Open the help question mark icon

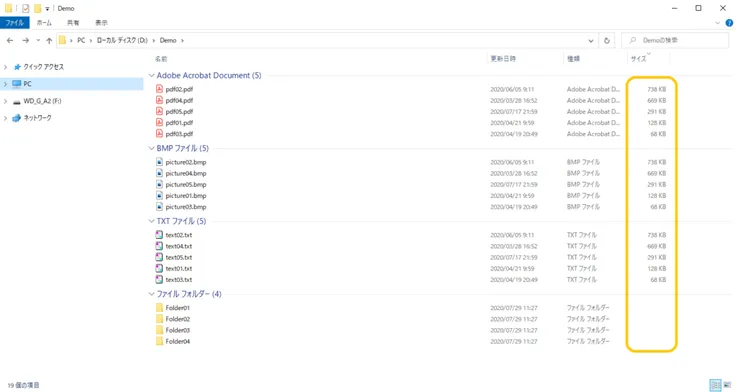729,23
